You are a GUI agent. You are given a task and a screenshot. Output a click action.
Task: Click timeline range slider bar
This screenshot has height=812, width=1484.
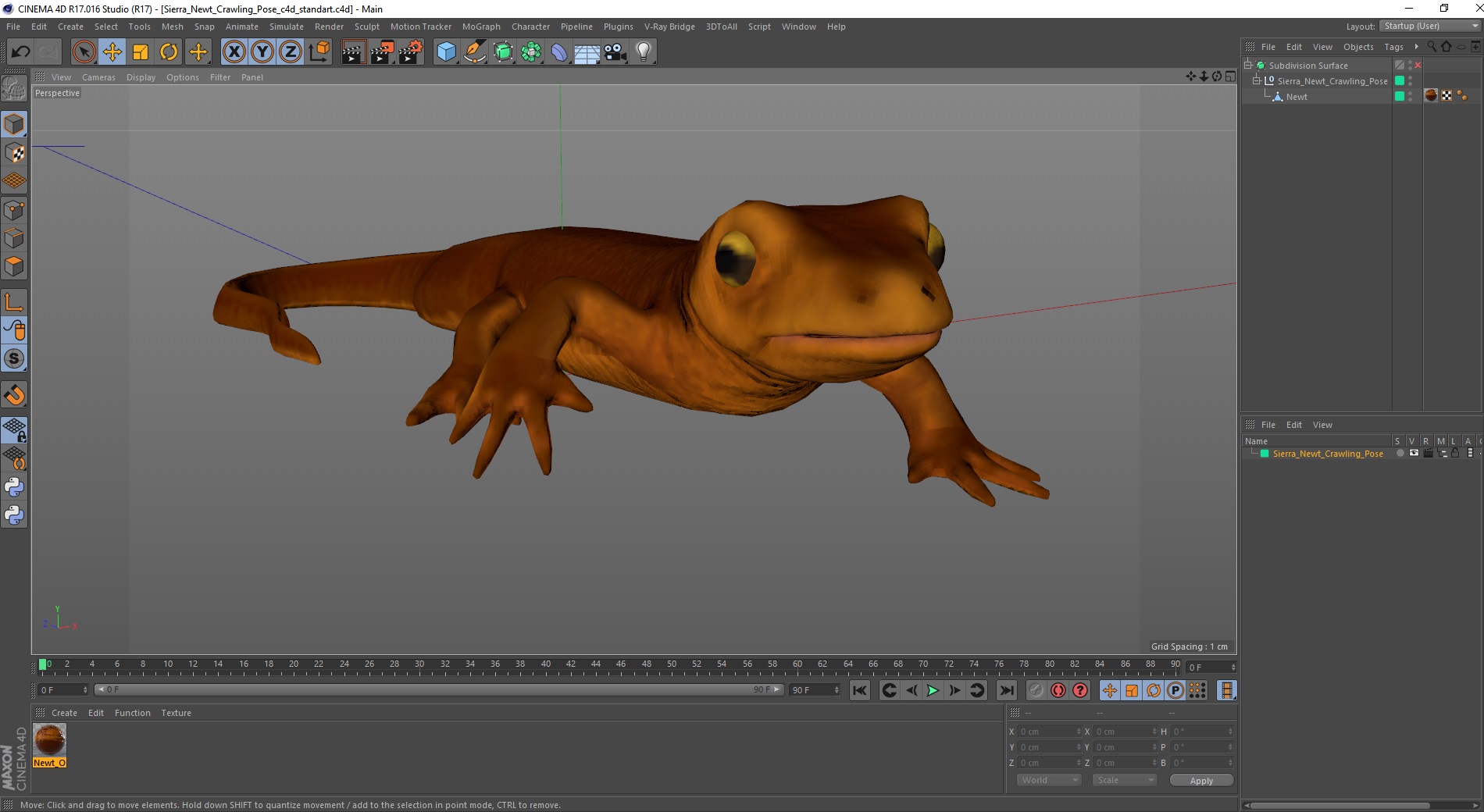tap(438, 689)
